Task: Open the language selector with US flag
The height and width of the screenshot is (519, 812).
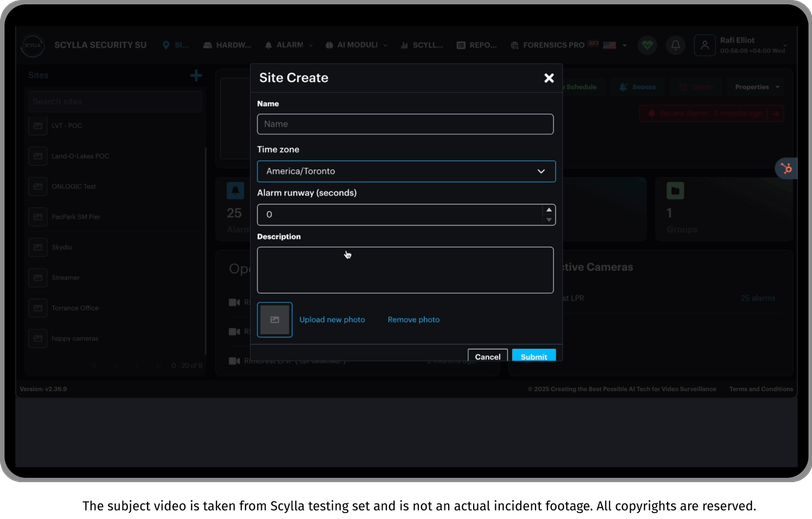Action: click(x=615, y=45)
